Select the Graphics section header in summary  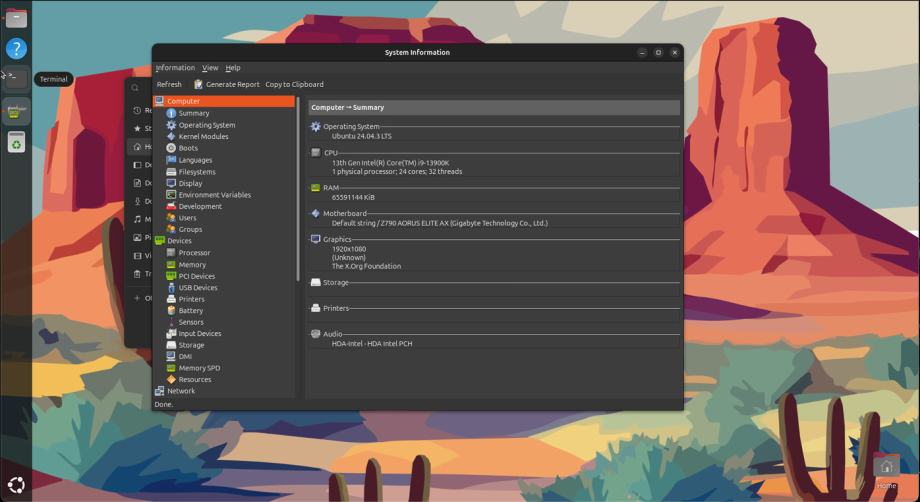click(337, 239)
